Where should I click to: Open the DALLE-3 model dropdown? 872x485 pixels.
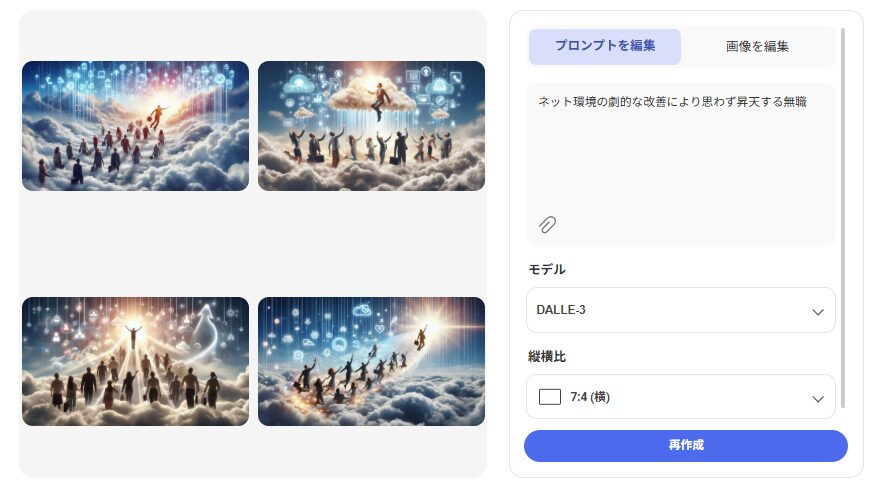[681, 310]
